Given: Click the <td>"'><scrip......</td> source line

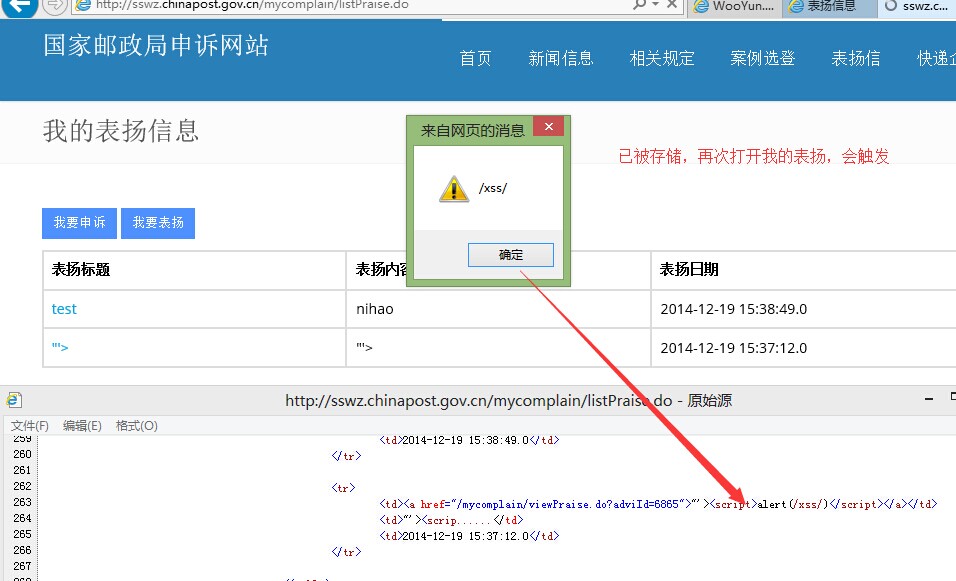Looking at the screenshot, I should pos(451,520).
